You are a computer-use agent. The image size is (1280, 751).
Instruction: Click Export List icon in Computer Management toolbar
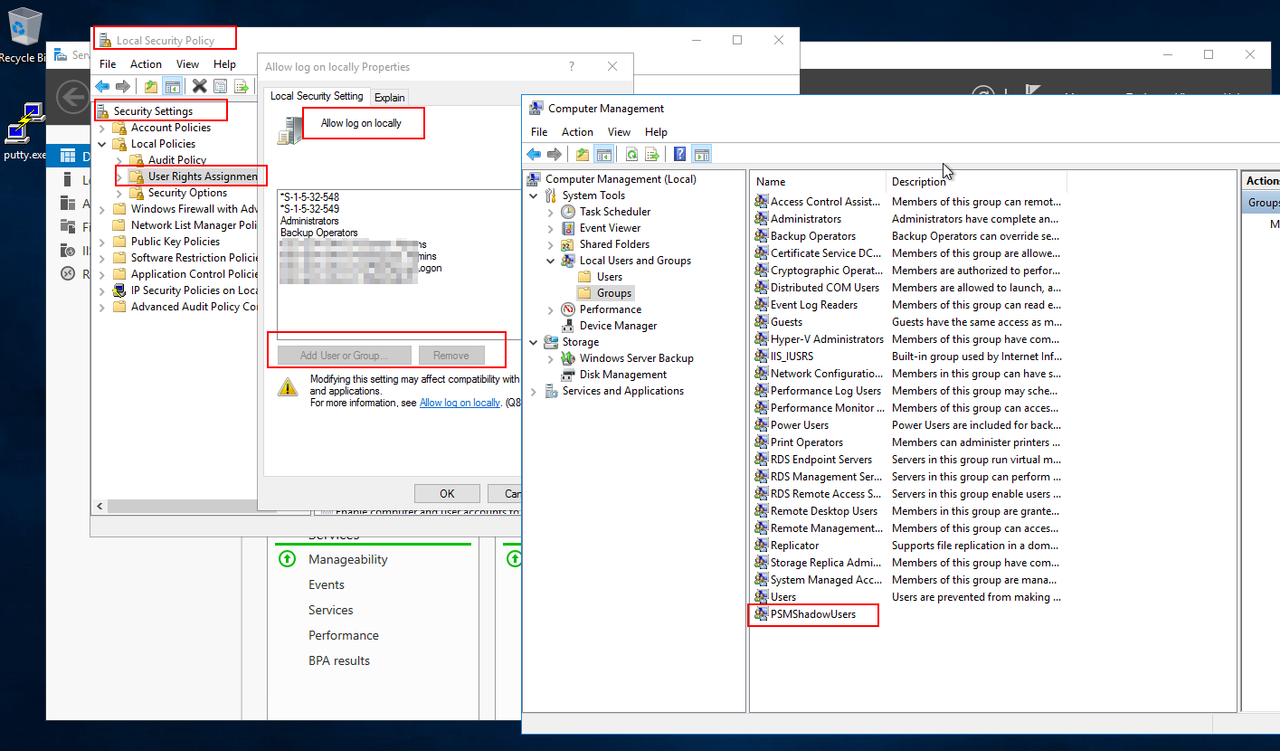pyautogui.click(x=652, y=154)
